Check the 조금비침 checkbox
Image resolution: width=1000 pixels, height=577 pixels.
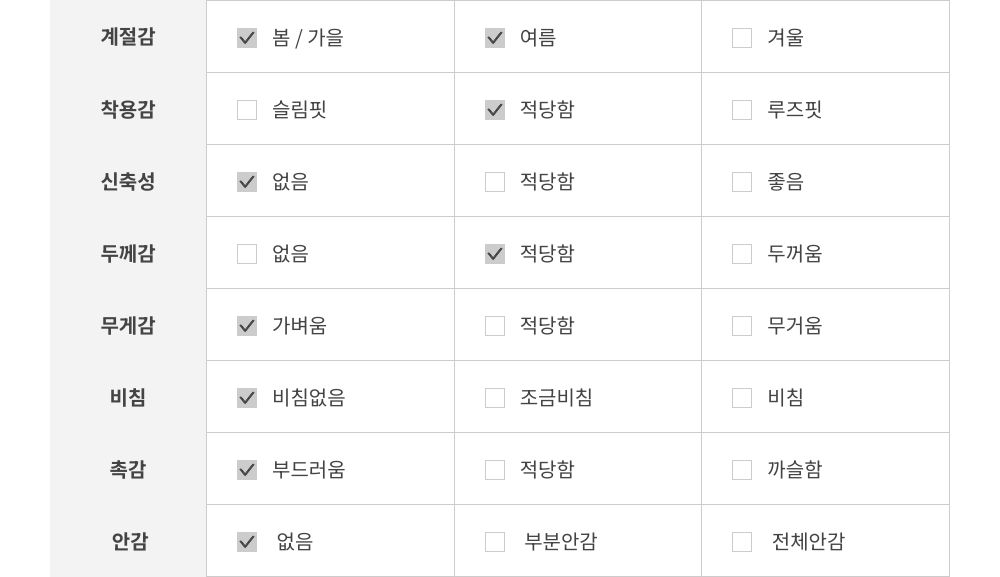495,398
